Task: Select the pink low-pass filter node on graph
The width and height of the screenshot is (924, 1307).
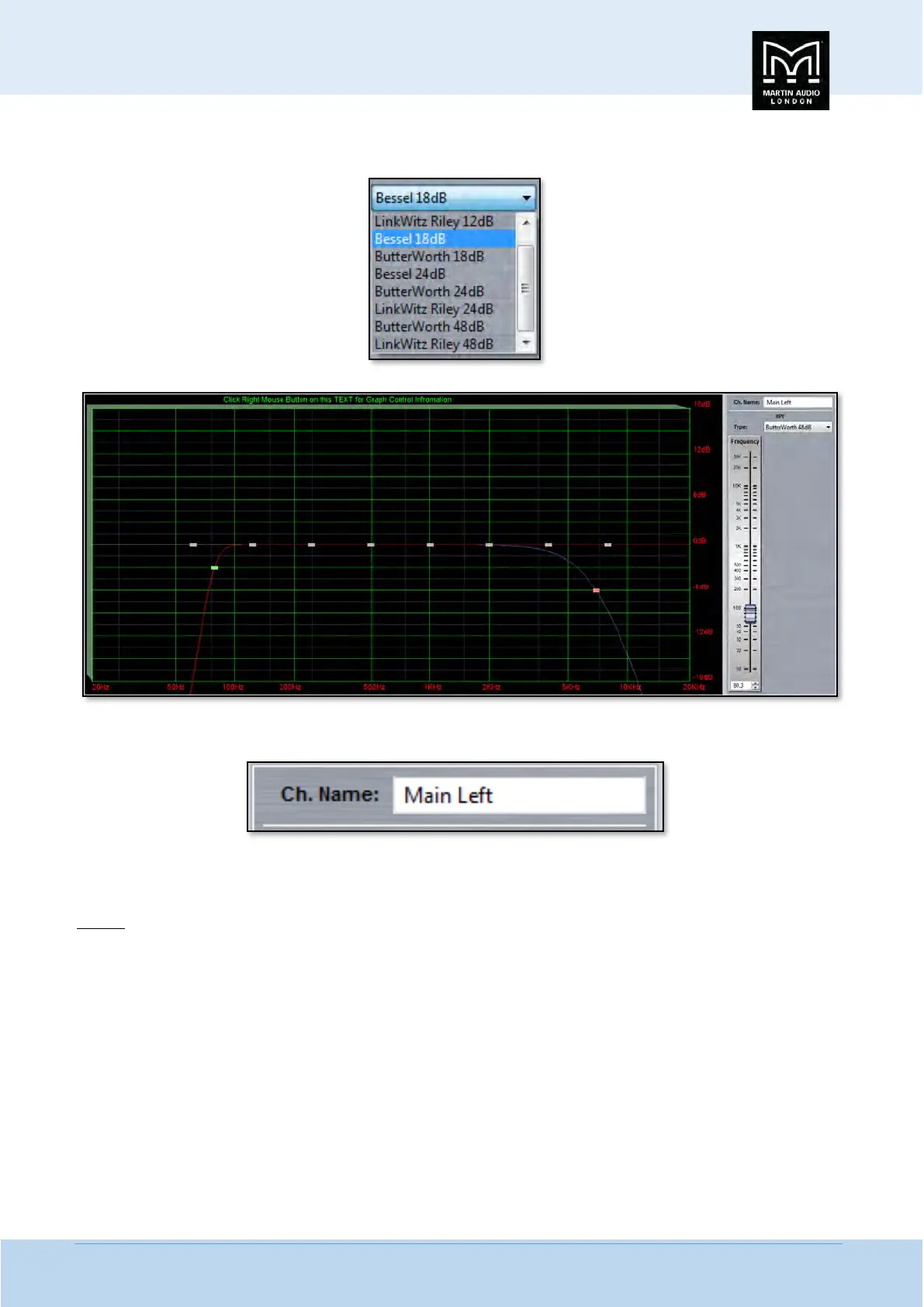Action: pyautogui.click(x=597, y=591)
